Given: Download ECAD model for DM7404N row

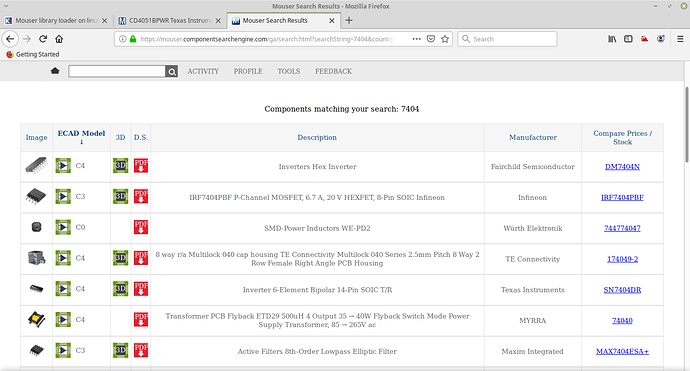Looking at the screenshot, I should click(x=63, y=165).
